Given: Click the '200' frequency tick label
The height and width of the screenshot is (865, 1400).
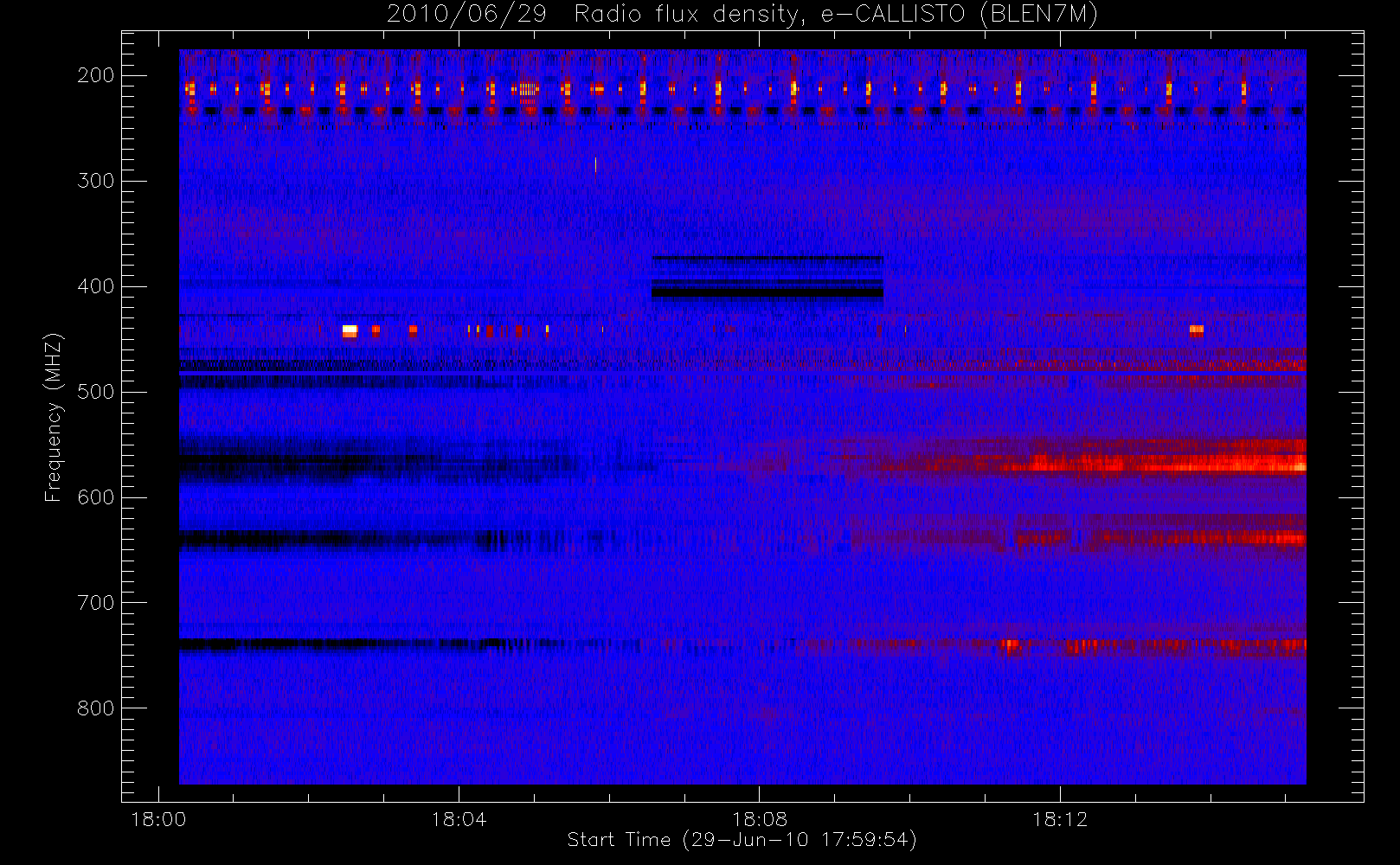Looking at the screenshot, I should [x=95, y=75].
